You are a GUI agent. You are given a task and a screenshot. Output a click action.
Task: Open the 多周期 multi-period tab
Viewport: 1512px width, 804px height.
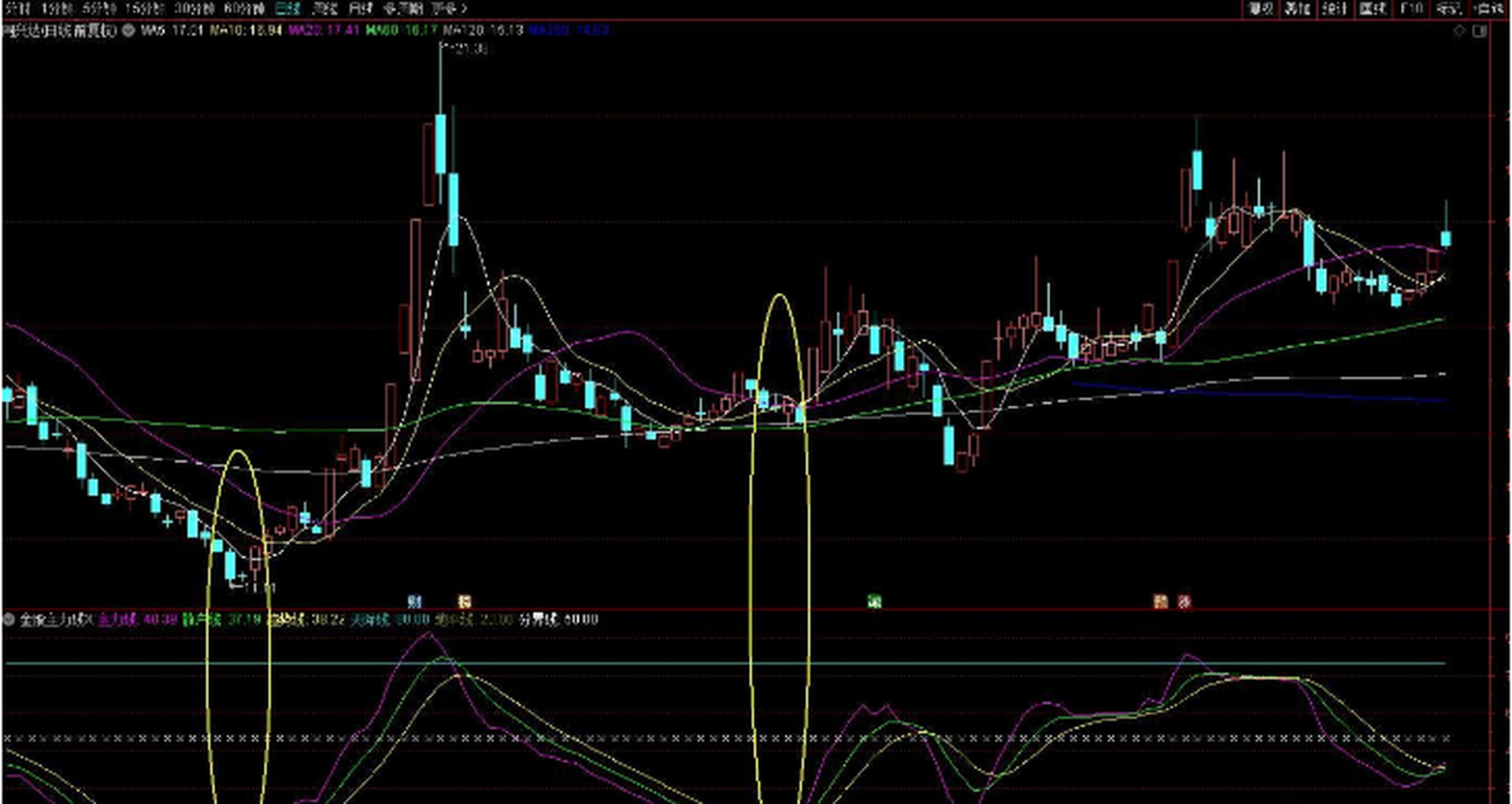403,9
